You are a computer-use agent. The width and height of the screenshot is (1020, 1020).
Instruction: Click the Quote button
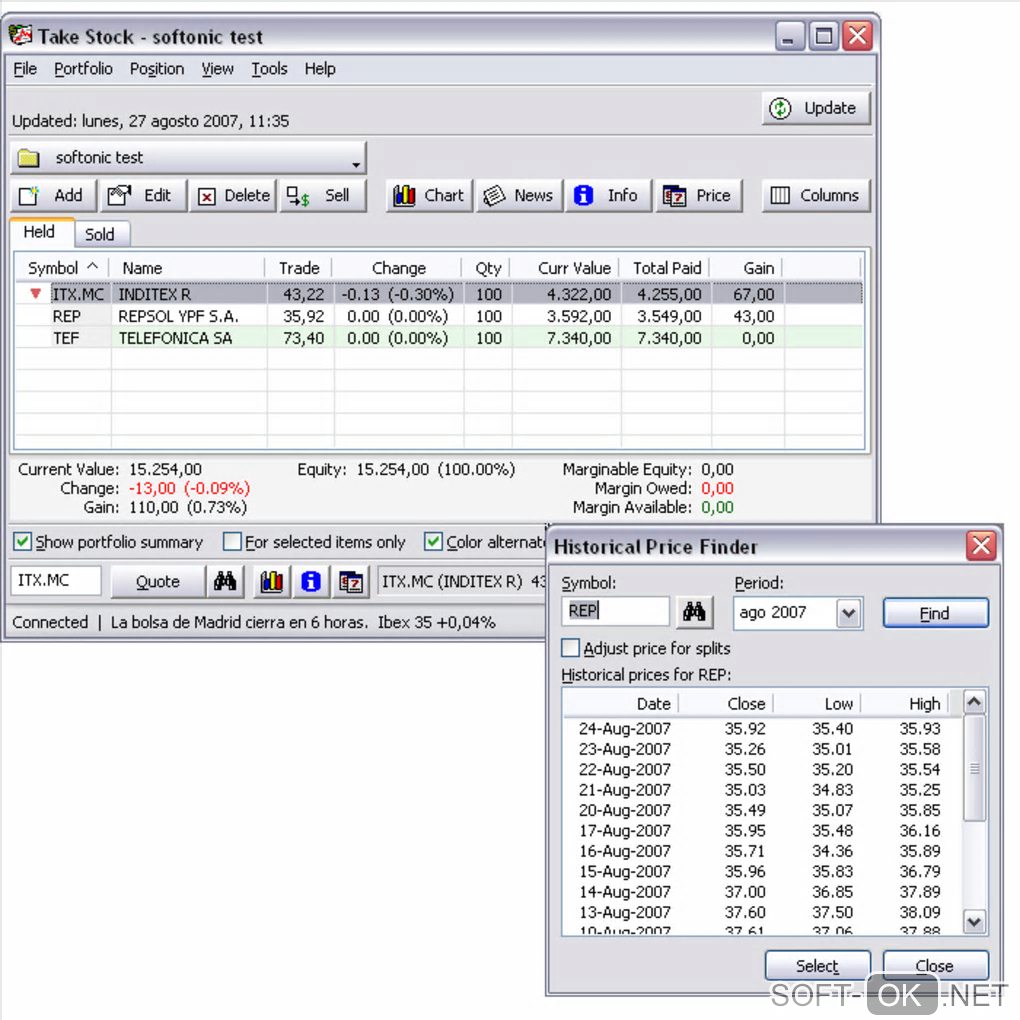tap(158, 581)
